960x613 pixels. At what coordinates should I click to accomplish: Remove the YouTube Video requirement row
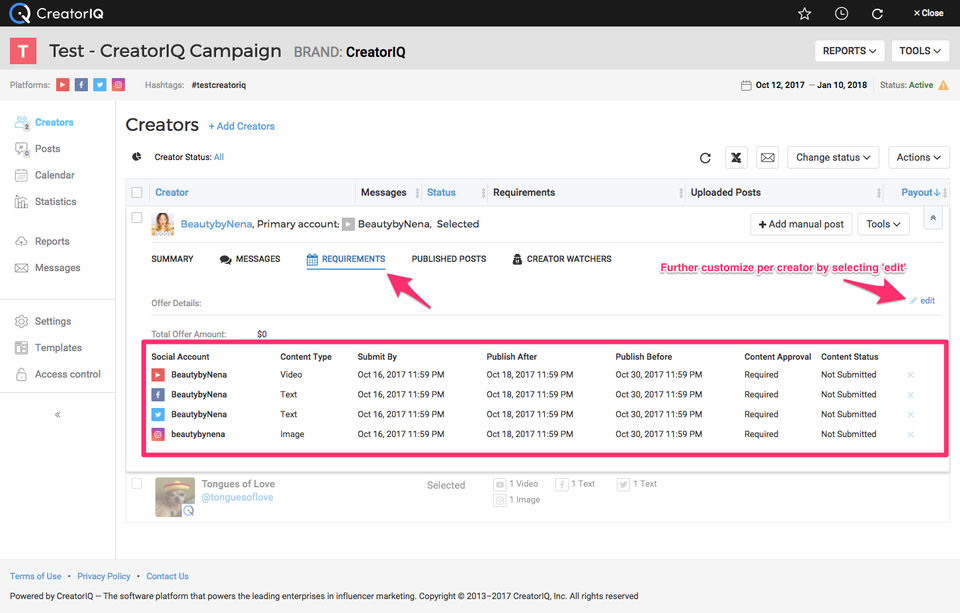point(910,375)
